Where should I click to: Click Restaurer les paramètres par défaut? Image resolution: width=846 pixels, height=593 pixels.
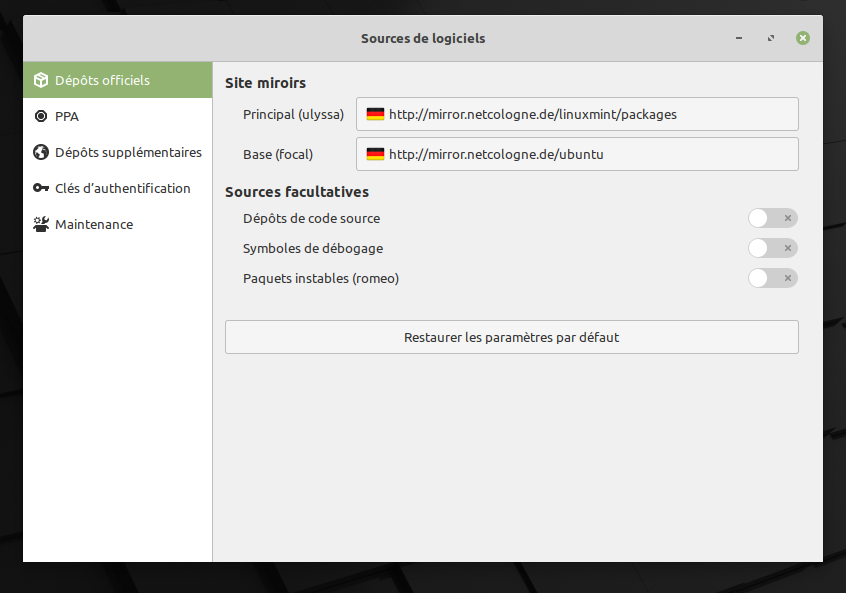(511, 337)
